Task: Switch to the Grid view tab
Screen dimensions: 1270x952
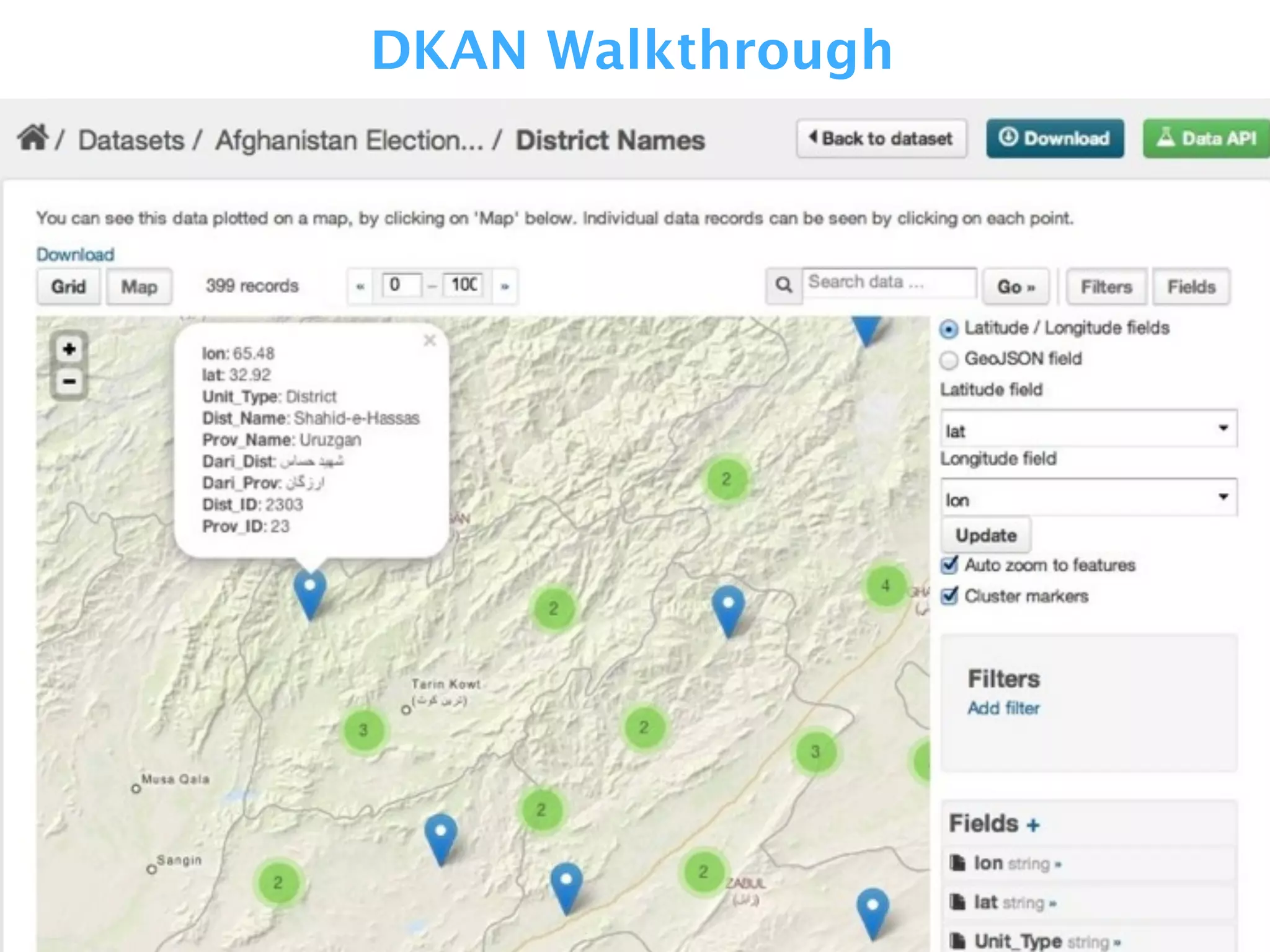Action: (68, 286)
